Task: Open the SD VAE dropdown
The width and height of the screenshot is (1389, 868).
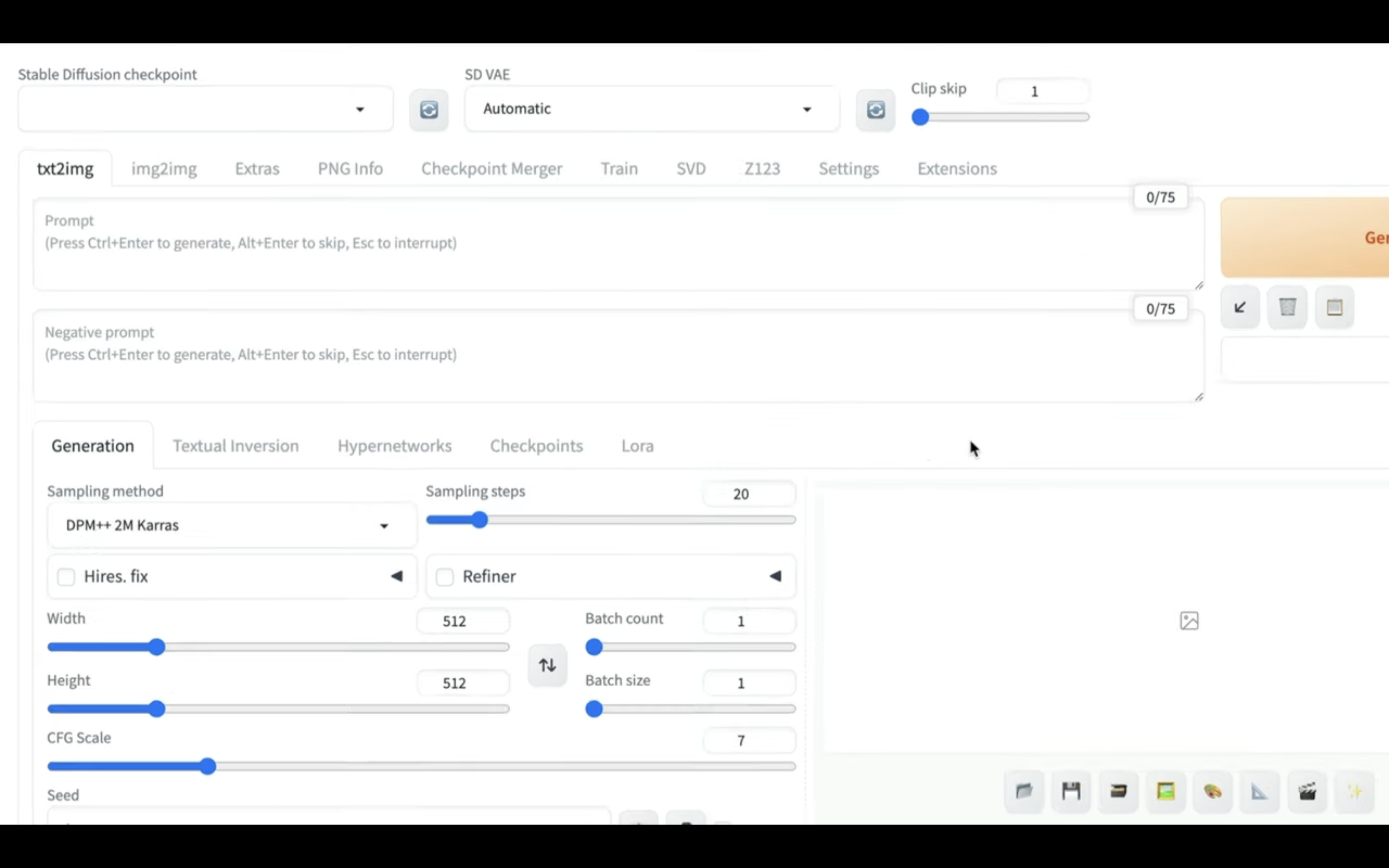Action: [x=652, y=109]
